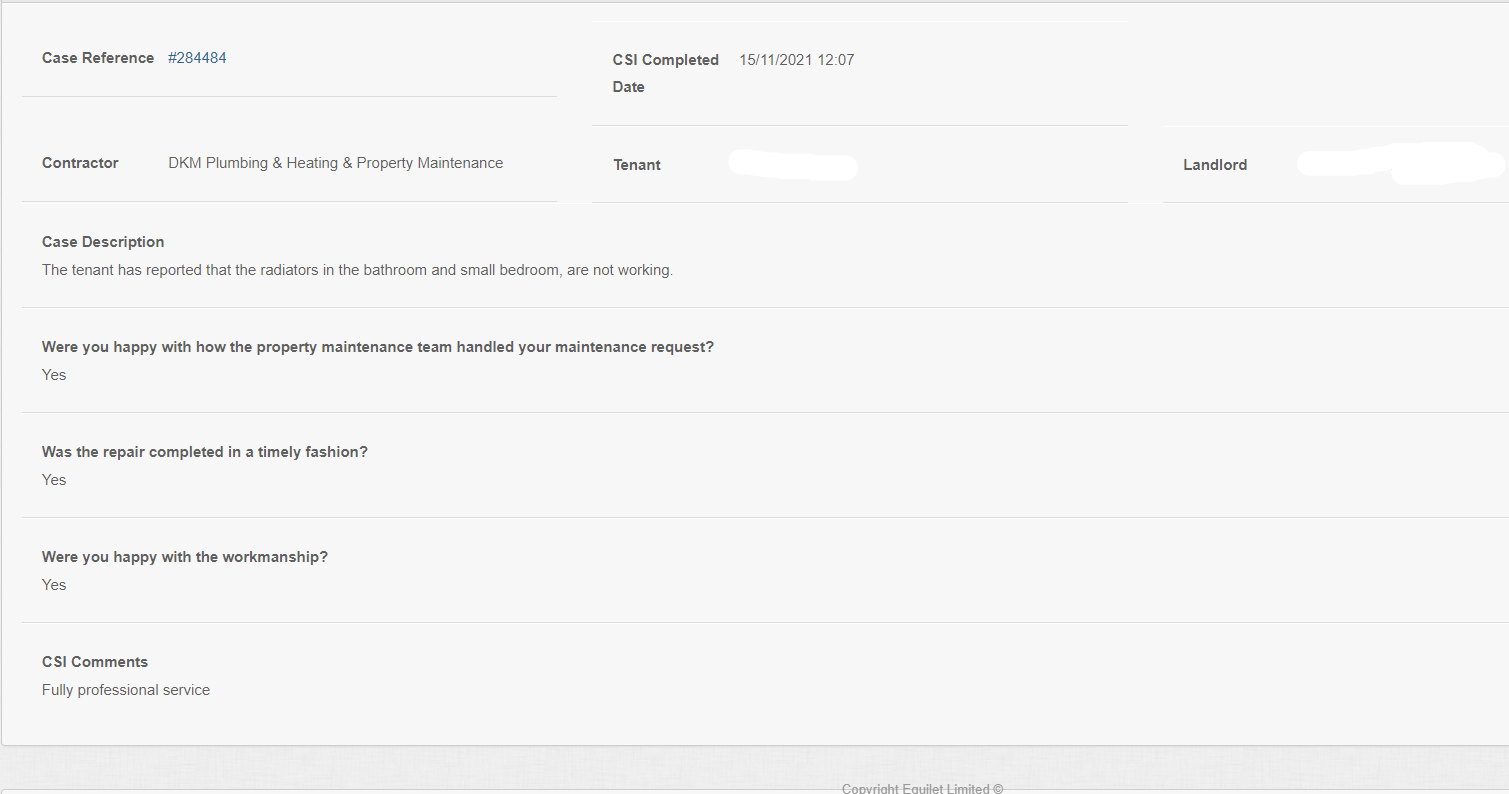The height and width of the screenshot is (794, 1509).
Task: Select the CSI Completed Date label
Action: tap(665, 73)
